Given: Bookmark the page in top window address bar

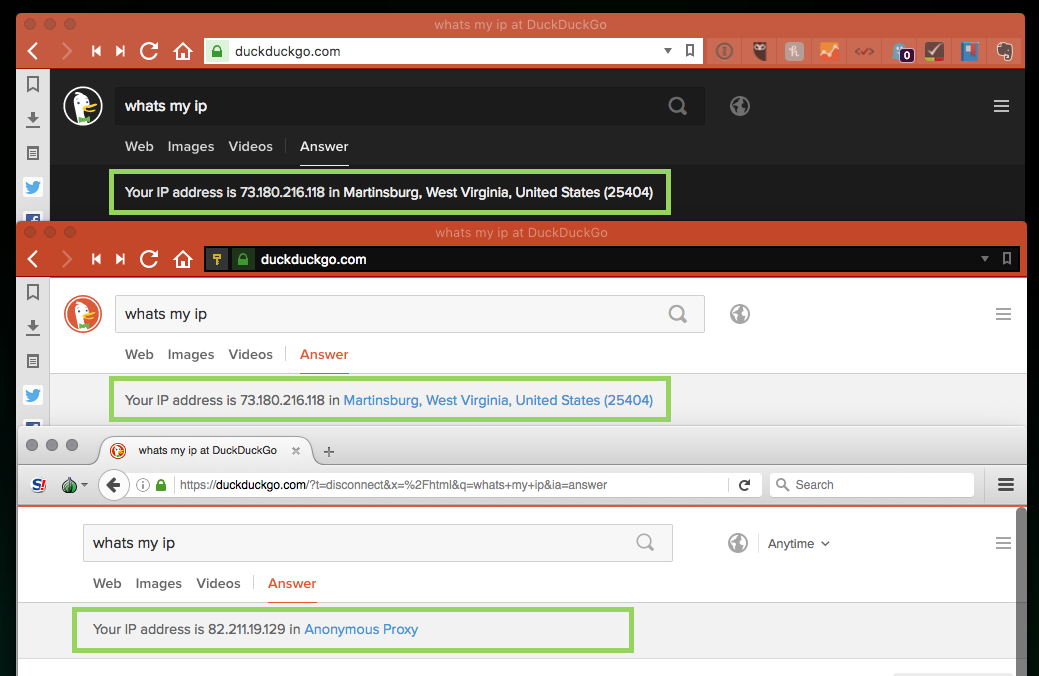Looking at the screenshot, I should pyautogui.click(x=690, y=50).
